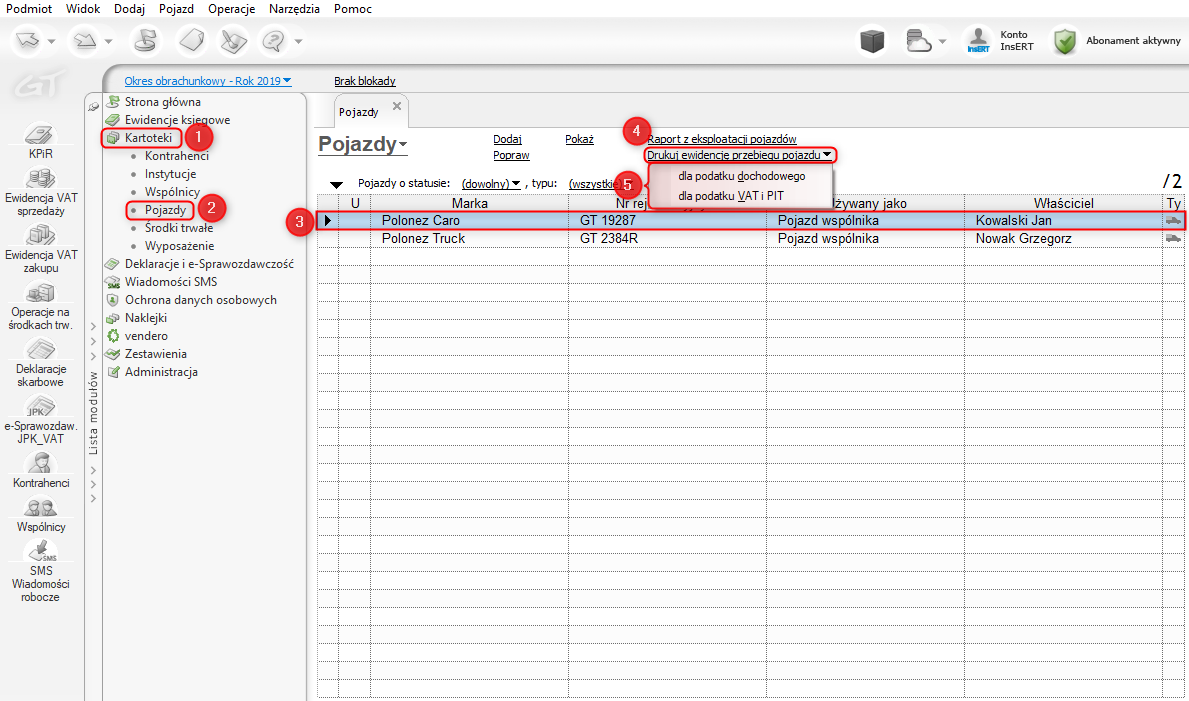Switch to the Pojazdy tab

tap(359, 112)
